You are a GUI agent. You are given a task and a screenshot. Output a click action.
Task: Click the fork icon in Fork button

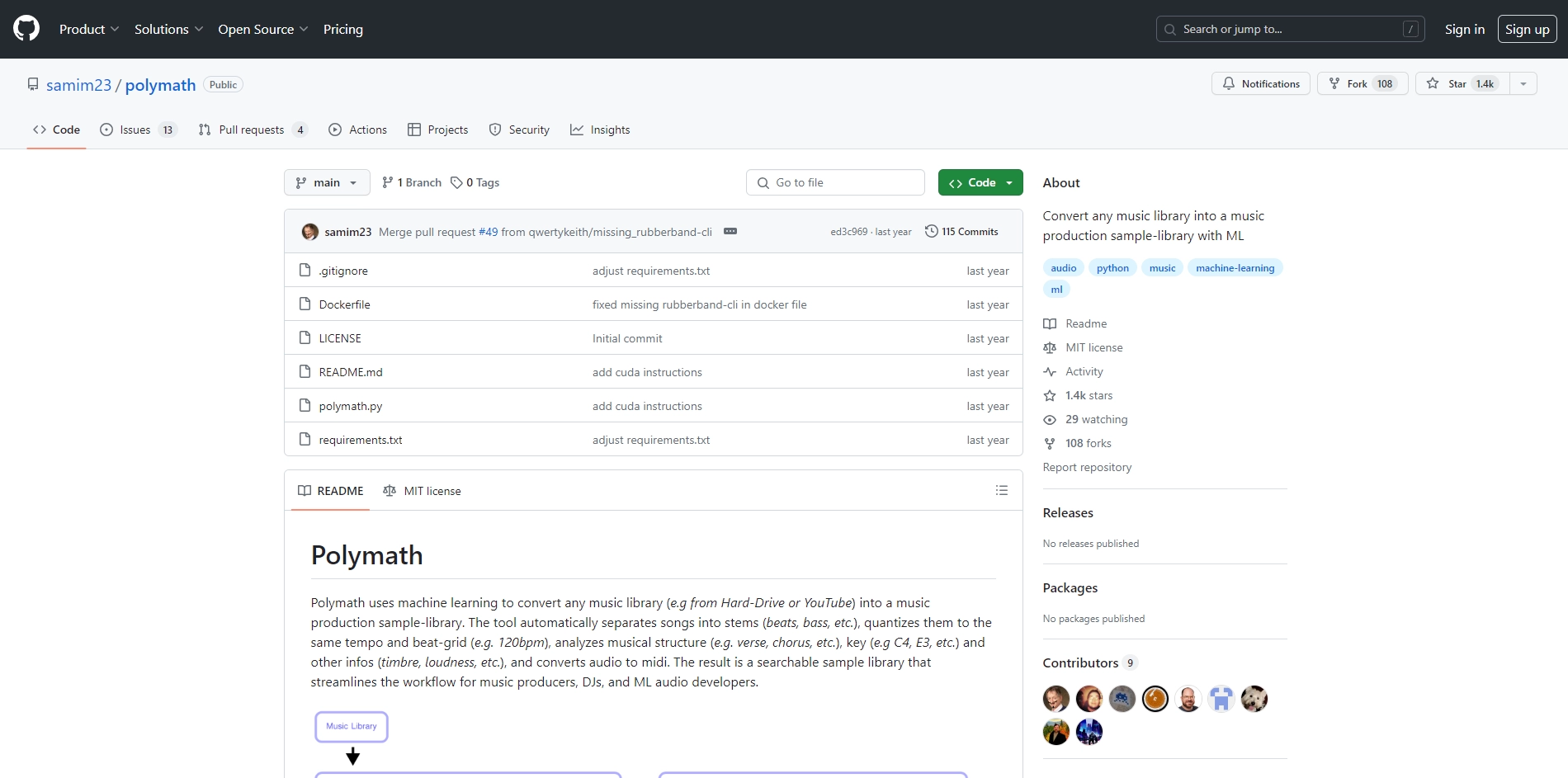tap(1334, 84)
